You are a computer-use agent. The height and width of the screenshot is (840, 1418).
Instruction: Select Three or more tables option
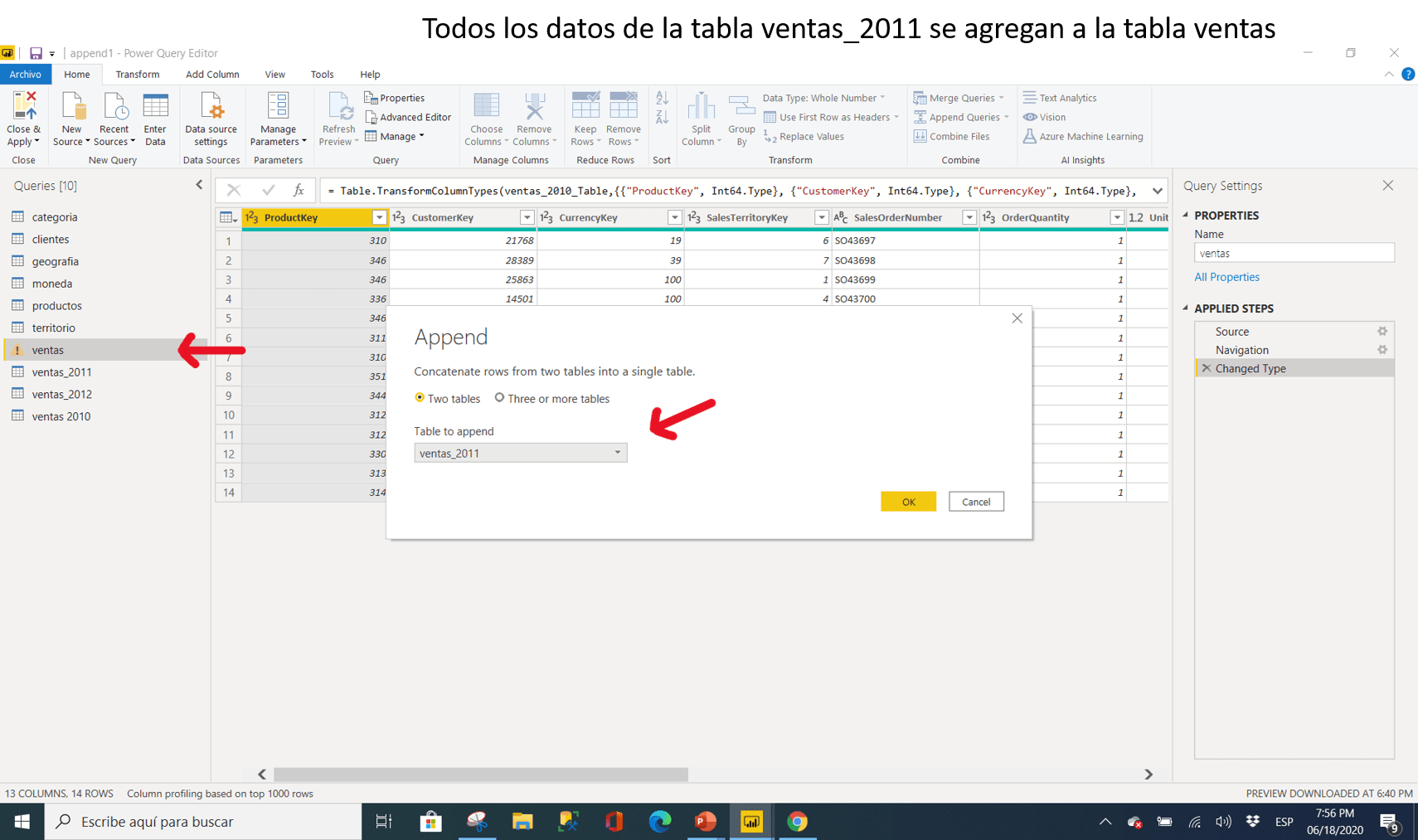[499, 398]
